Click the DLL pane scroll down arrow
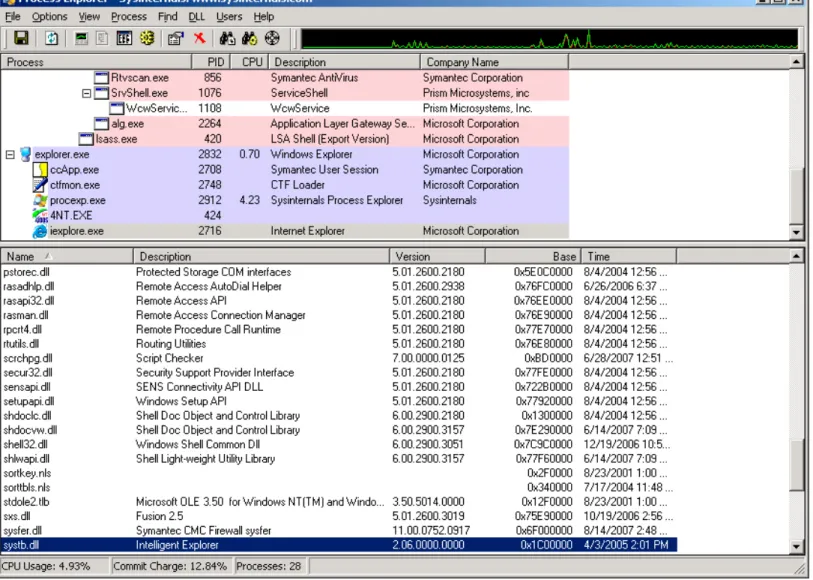 pos(796,546)
